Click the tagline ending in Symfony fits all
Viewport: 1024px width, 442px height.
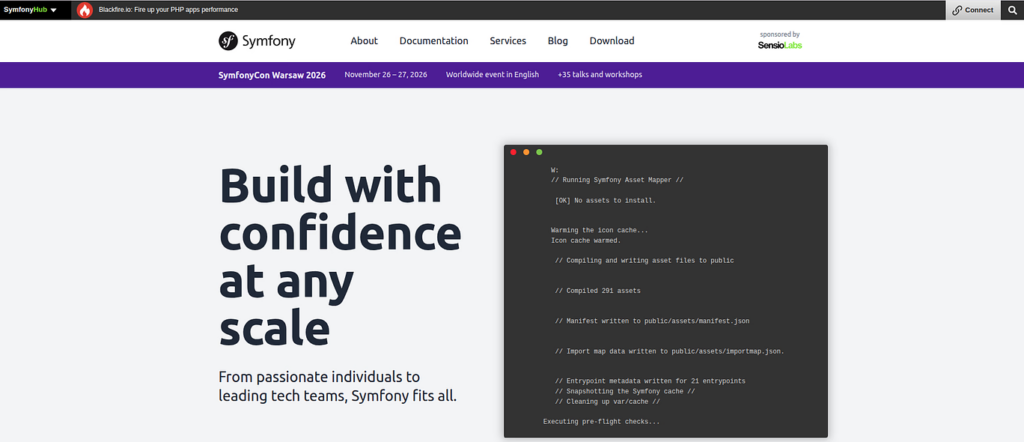coord(338,387)
